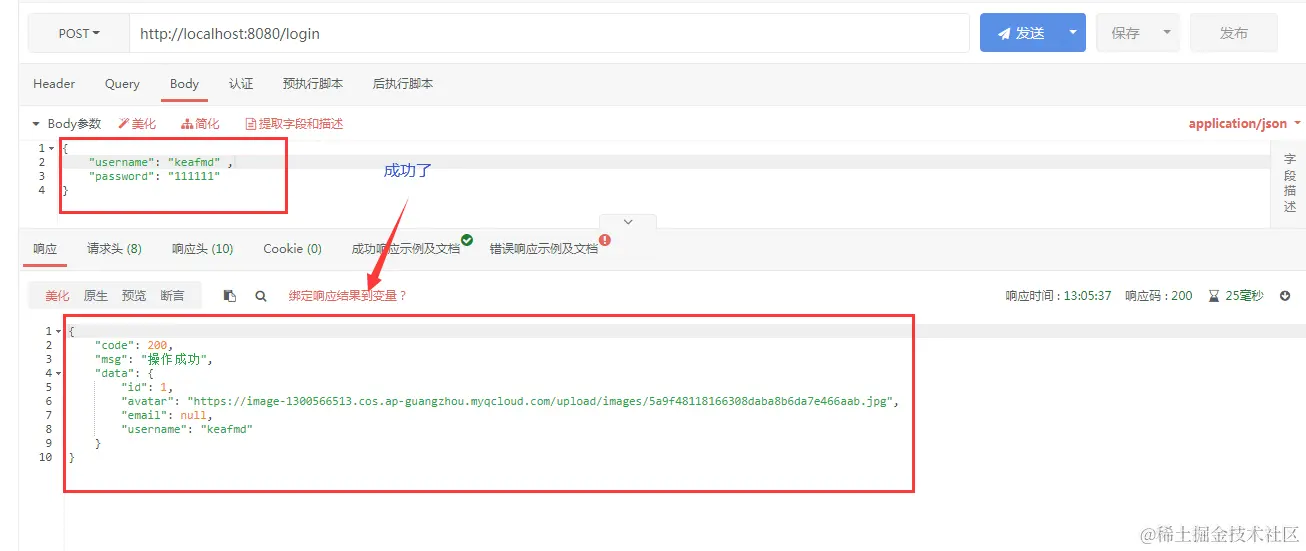
Task: Click the "msg": "操作成功" line
Action: pos(154,359)
